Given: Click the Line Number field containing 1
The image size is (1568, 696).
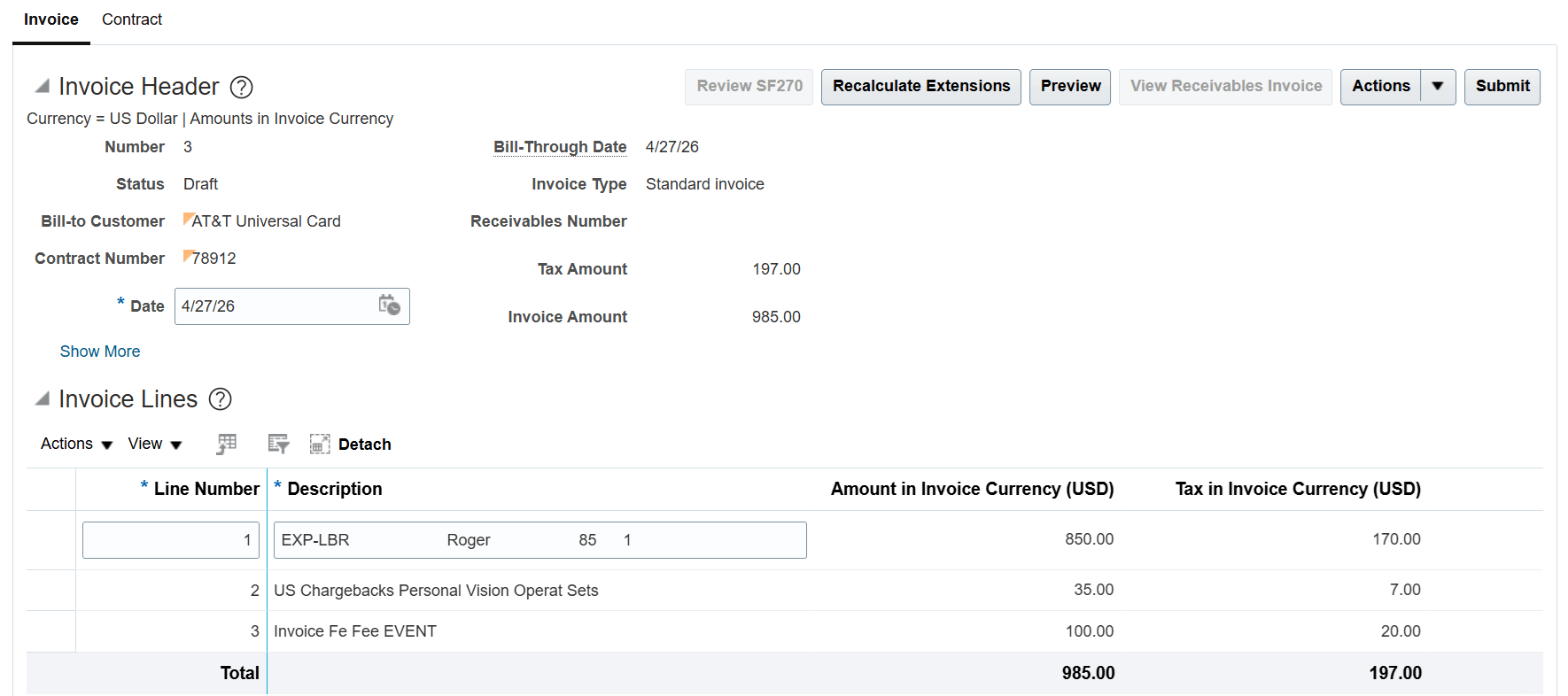Looking at the screenshot, I should pos(171,540).
